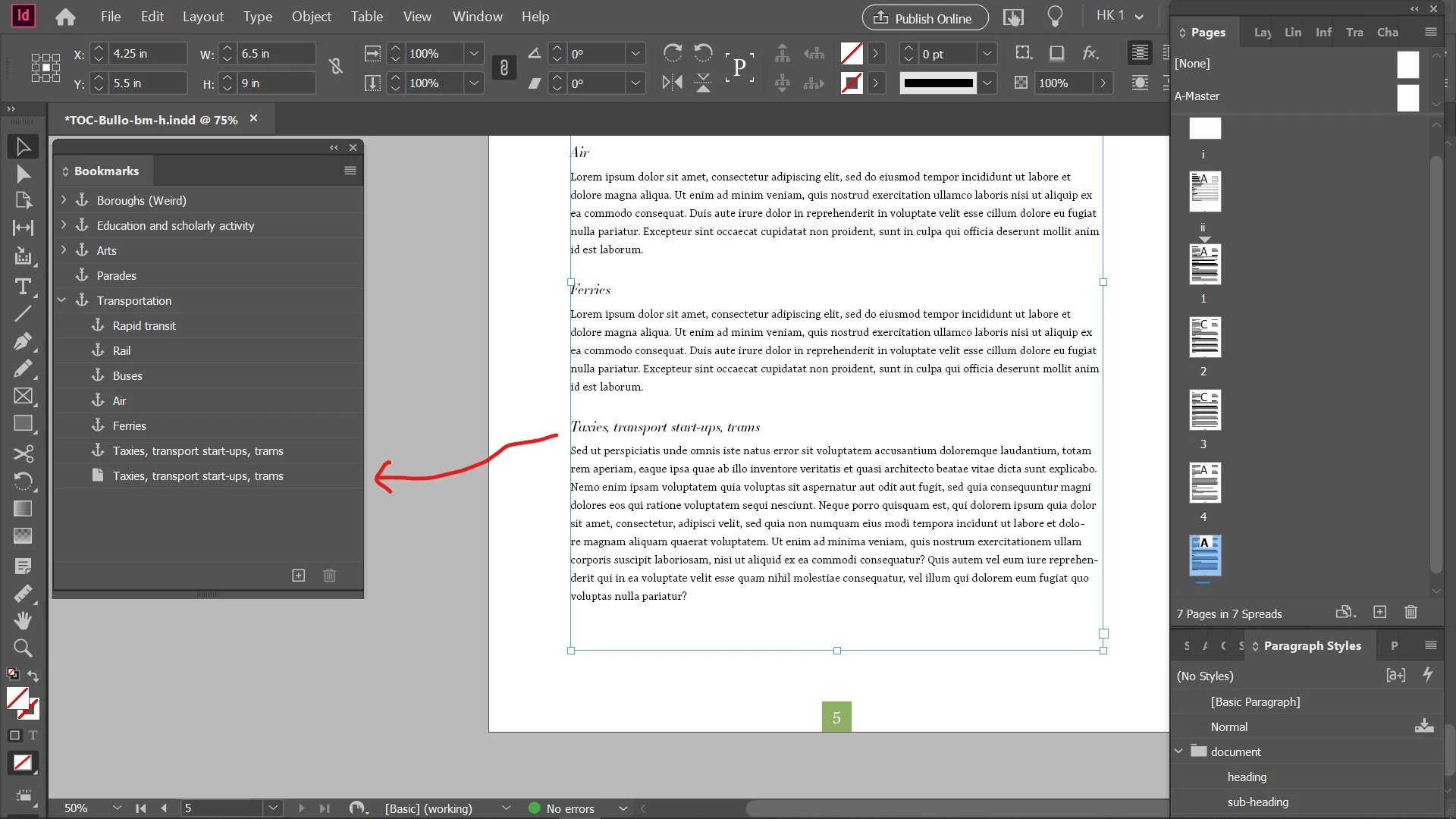Expand the Boroughs (Weird) bookmark
This screenshot has height=819, width=1456.
[64, 200]
